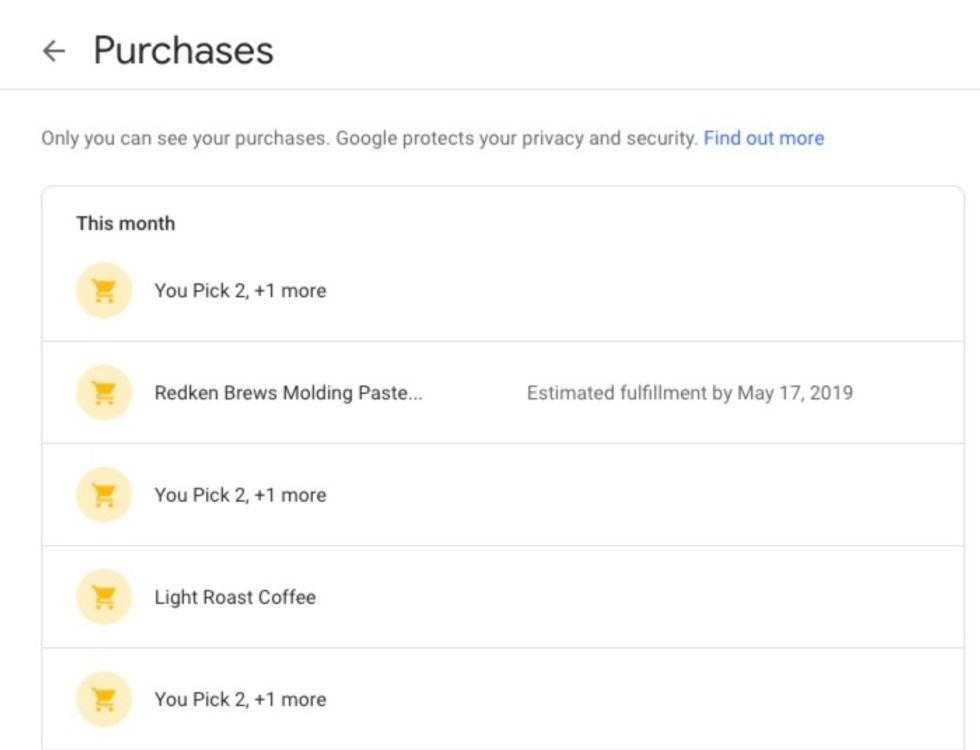Go back using the arrow beside Purchases
The width and height of the screenshot is (980, 750).
tap(54, 51)
